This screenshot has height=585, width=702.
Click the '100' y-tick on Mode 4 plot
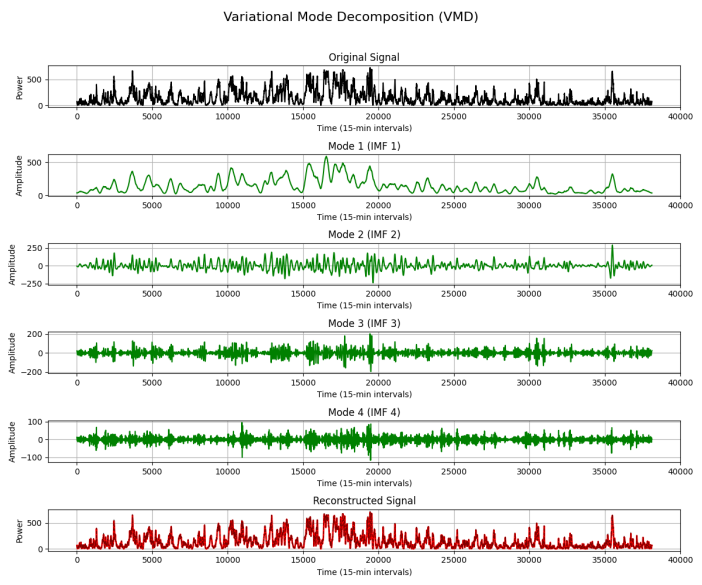pos(35,422)
